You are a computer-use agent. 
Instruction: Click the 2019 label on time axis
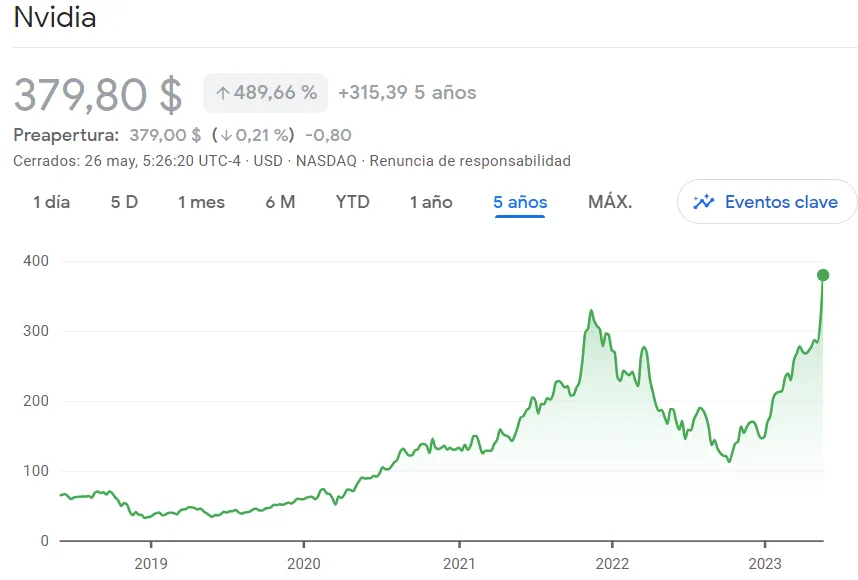151,562
